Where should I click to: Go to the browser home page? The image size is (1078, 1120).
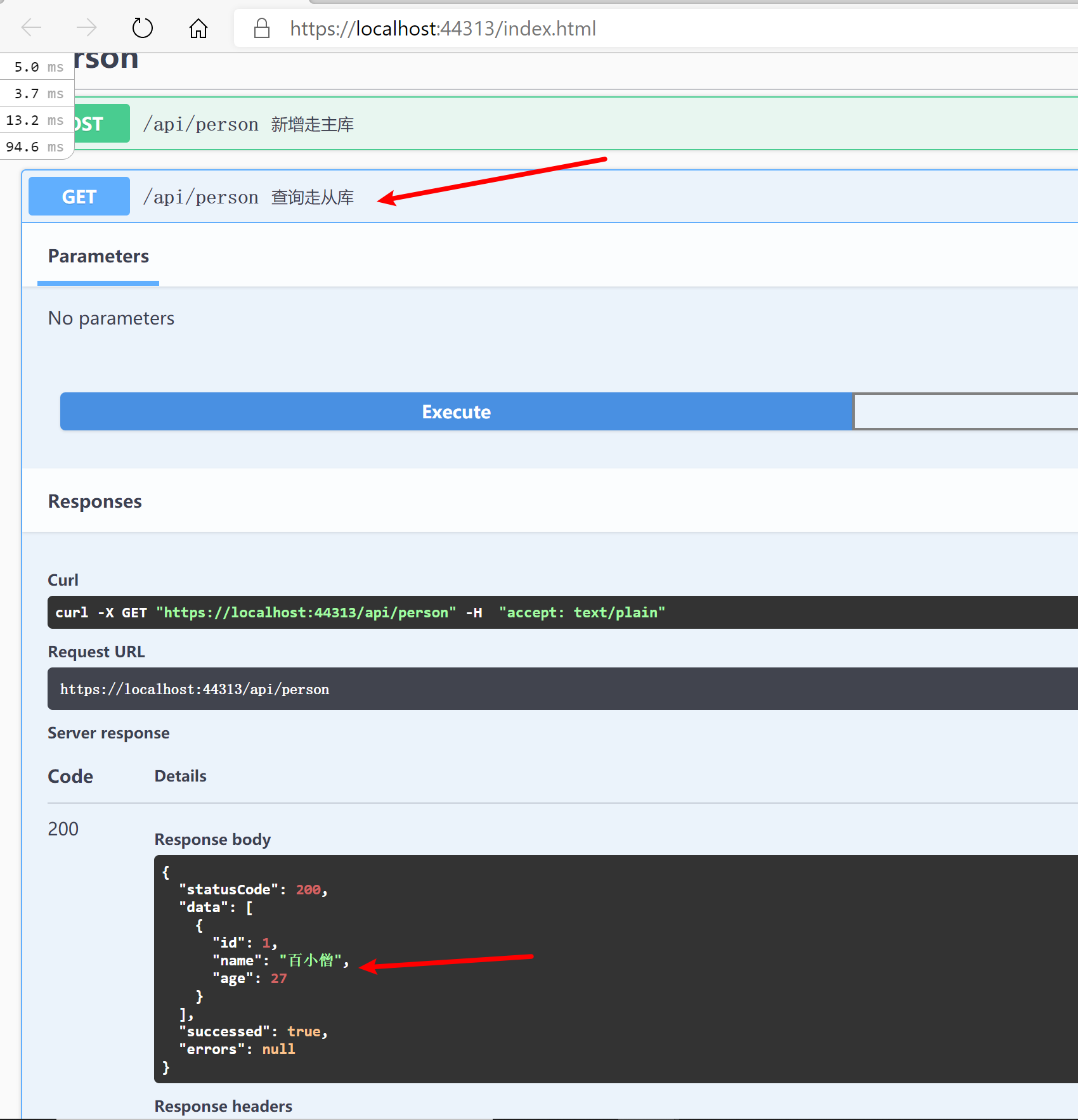coord(198,28)
